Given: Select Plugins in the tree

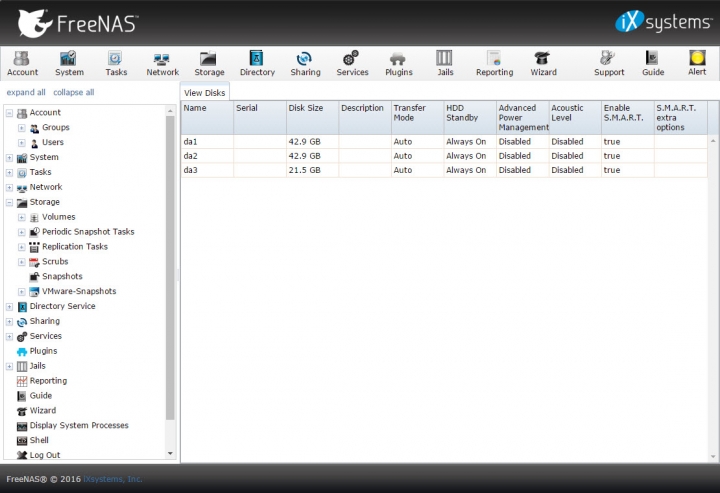Looking at the screenshot, I should (x=43, y=351).
